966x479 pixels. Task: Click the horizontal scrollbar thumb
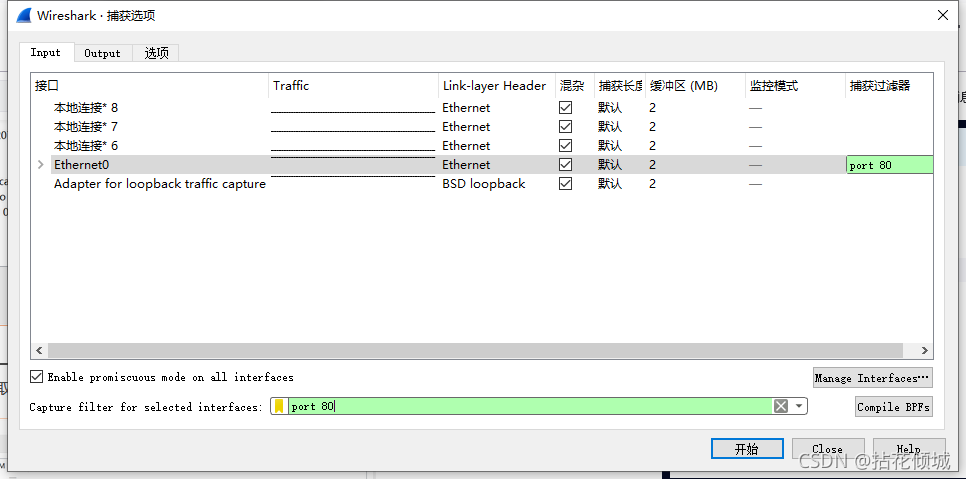[476, 350]
